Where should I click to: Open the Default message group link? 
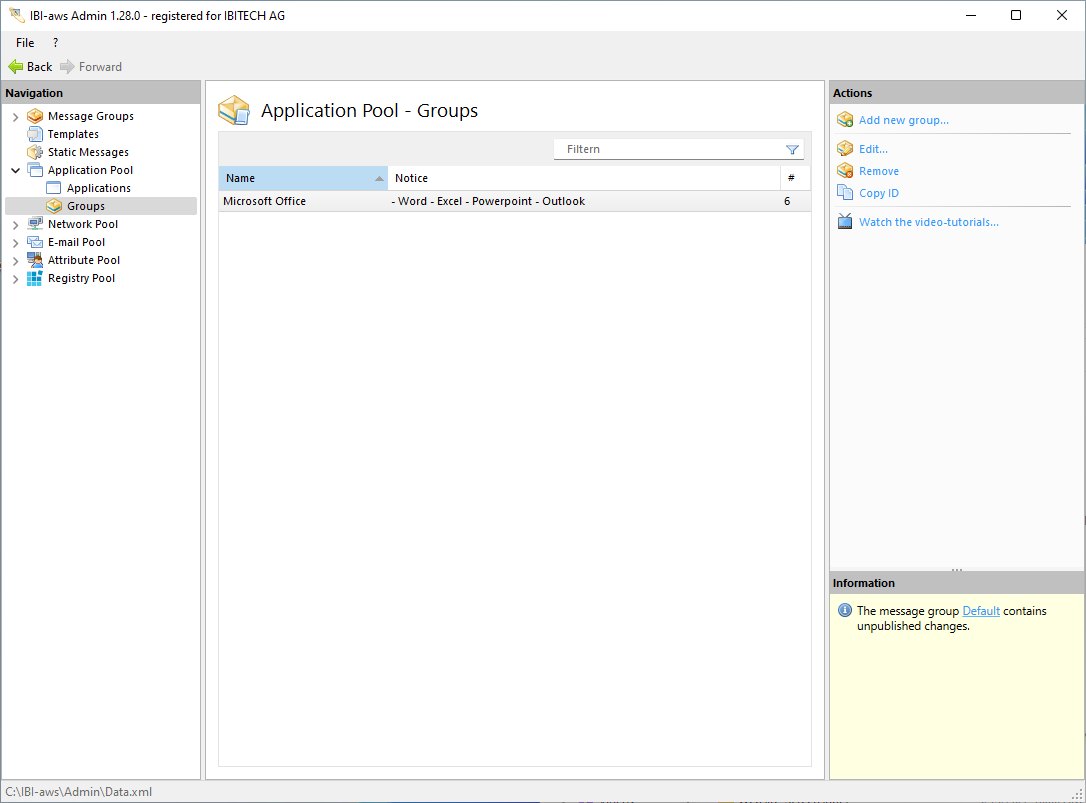tap(980, 611)
